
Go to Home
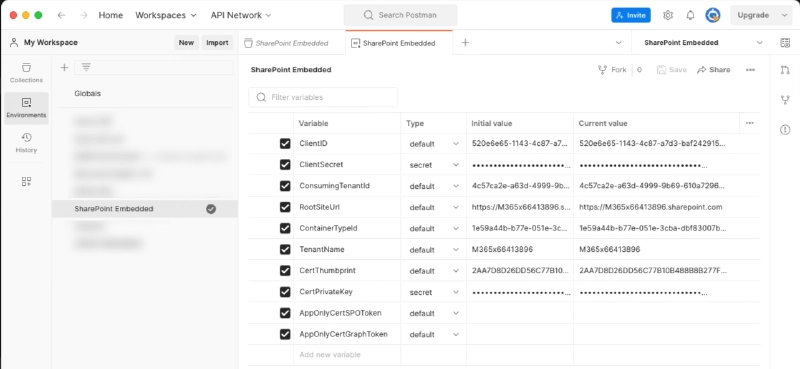[x=111, y=15]
